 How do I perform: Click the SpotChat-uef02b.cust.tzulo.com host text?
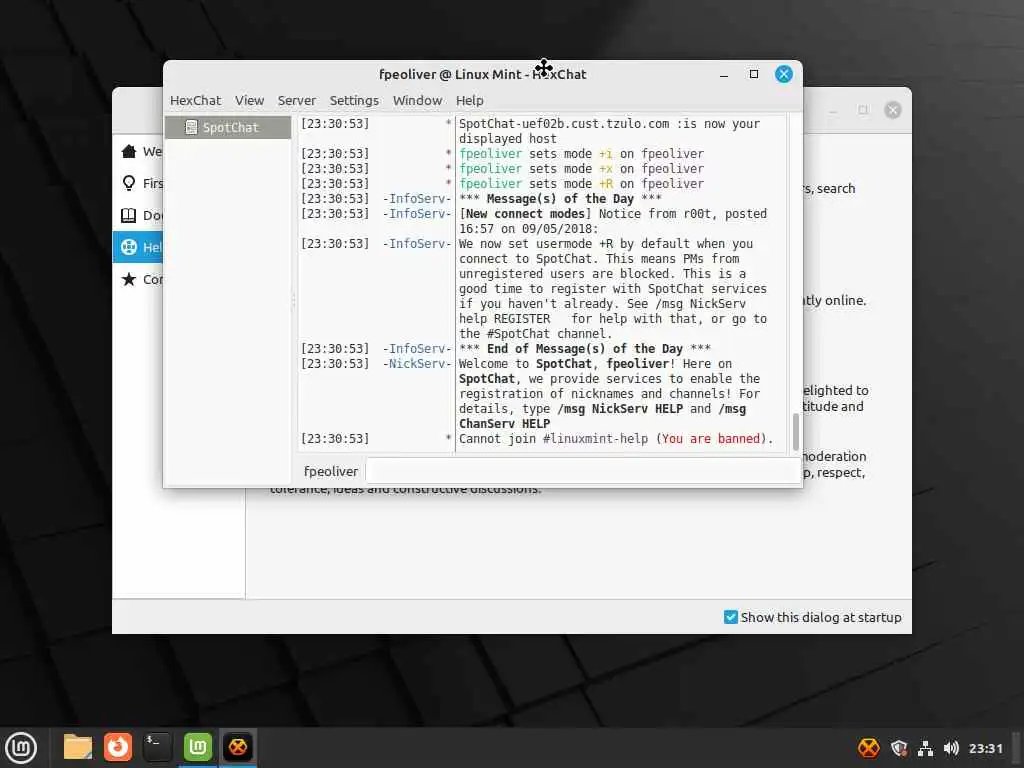(564, 124)
